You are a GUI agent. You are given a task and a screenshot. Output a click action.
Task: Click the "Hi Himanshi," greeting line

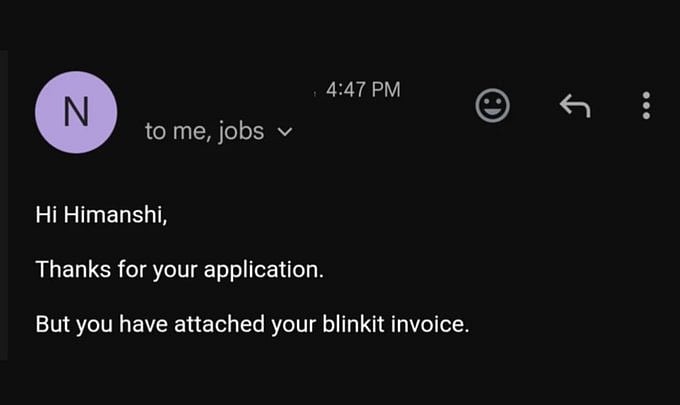coord(101,213)
